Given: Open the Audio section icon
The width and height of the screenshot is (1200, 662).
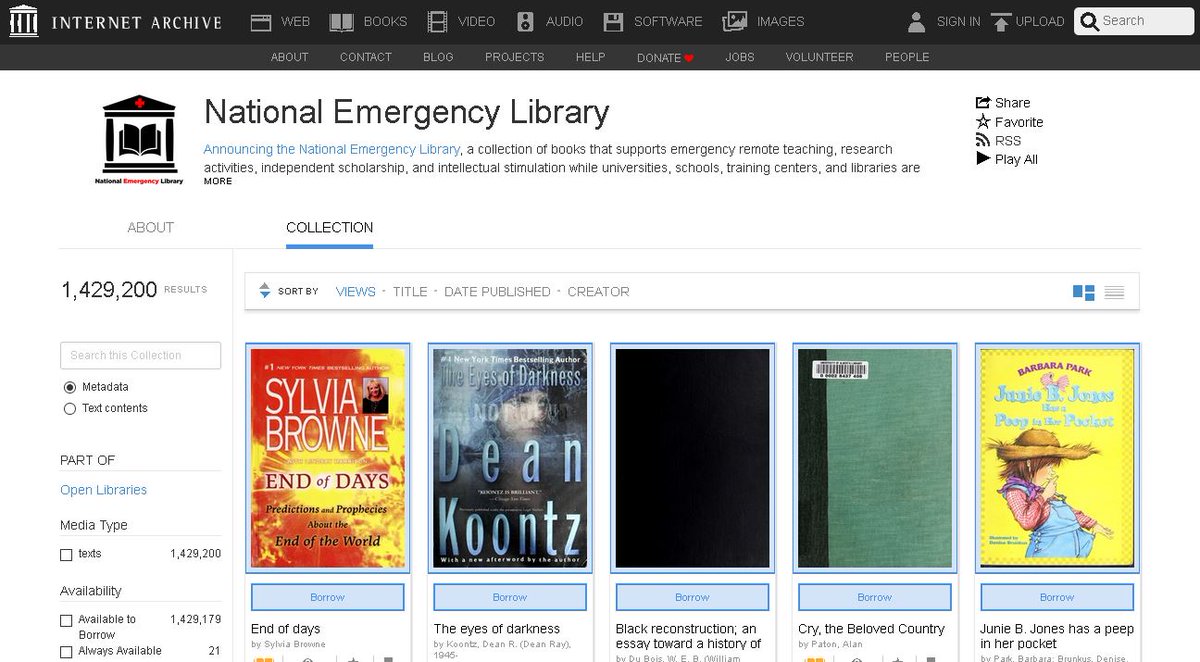Looking at the screenshot, I should pyautogui.click(x=527, y=21).
